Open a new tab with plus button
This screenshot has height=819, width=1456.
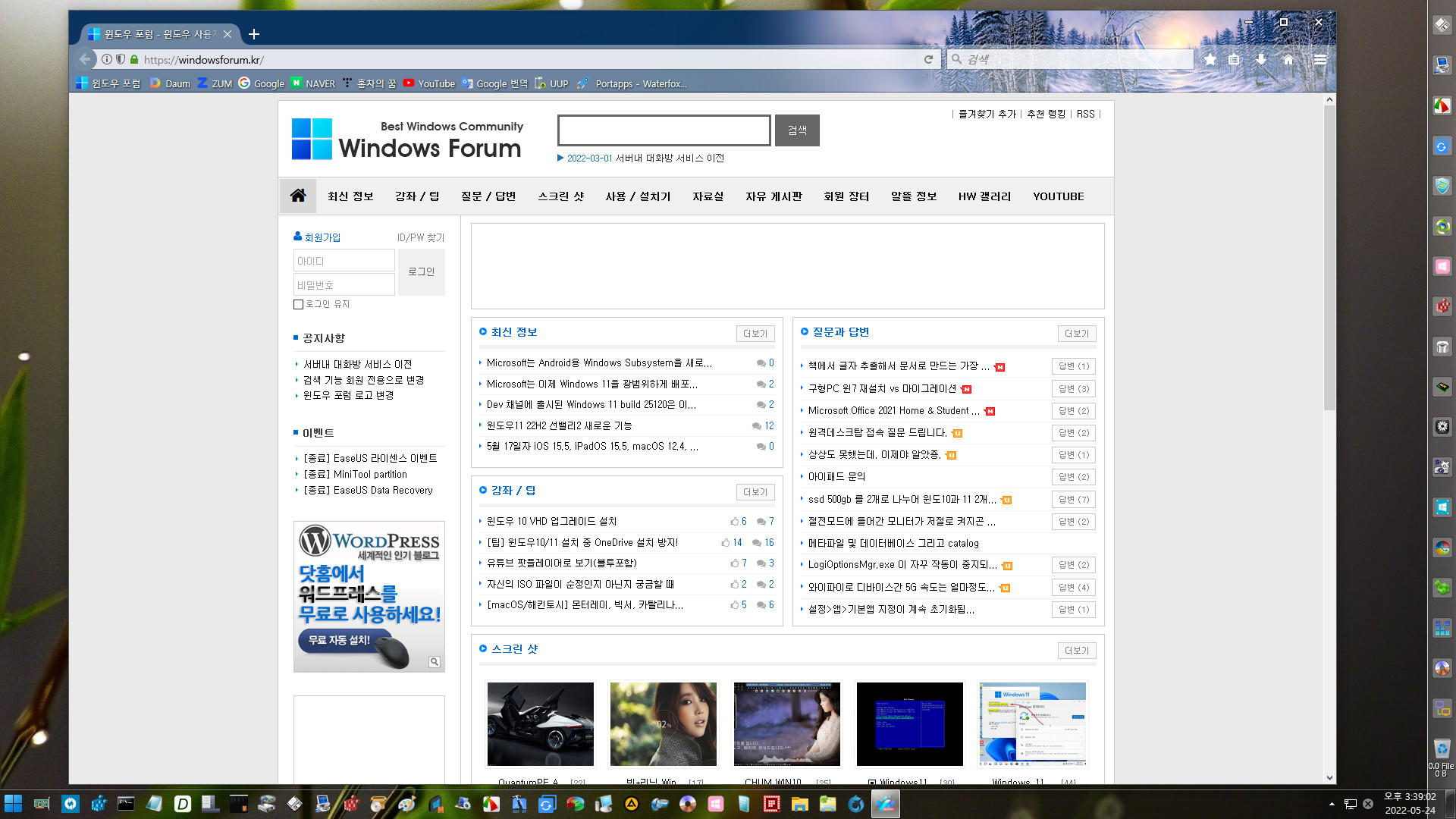coord(254,34)
